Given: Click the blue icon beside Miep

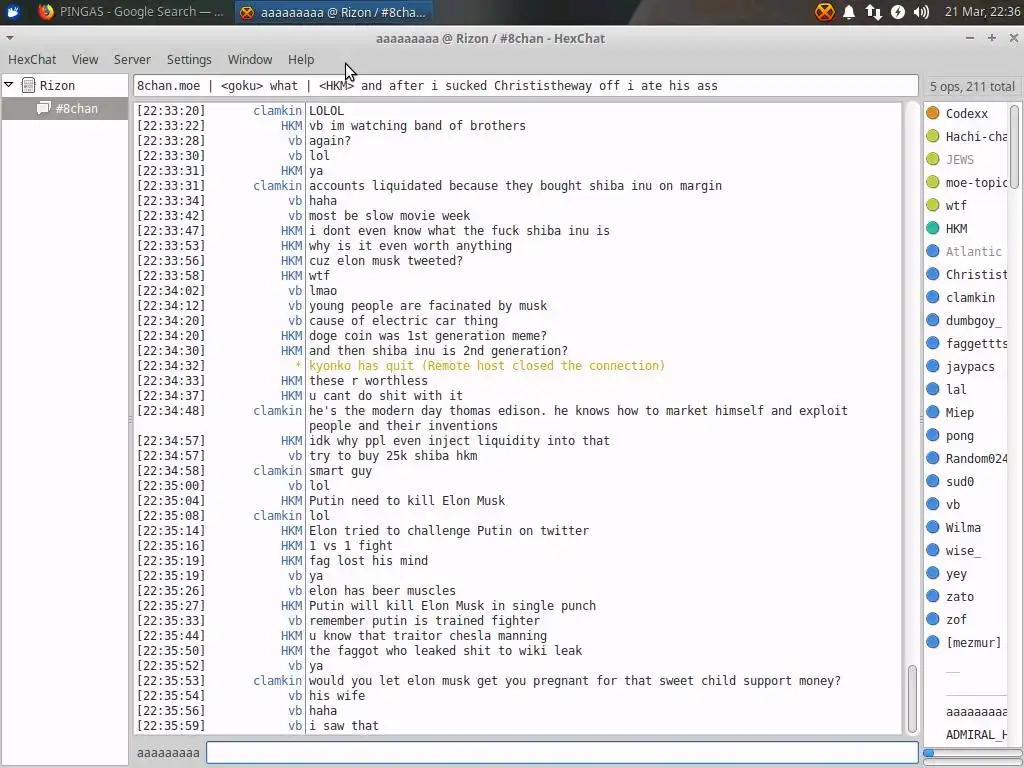Looking at the screenshot, I should pyautogui.click(x=933, y=412).
